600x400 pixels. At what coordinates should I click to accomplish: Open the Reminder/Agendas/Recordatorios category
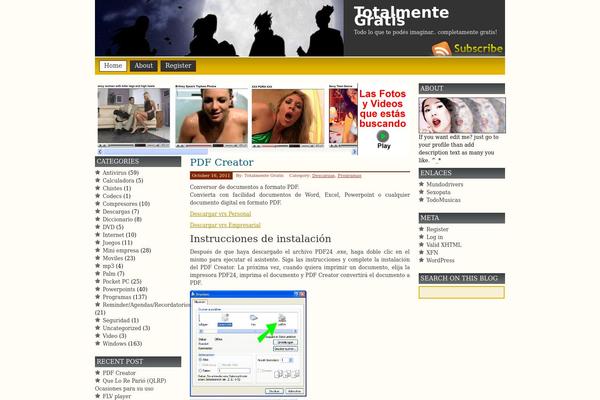[146, 305]
